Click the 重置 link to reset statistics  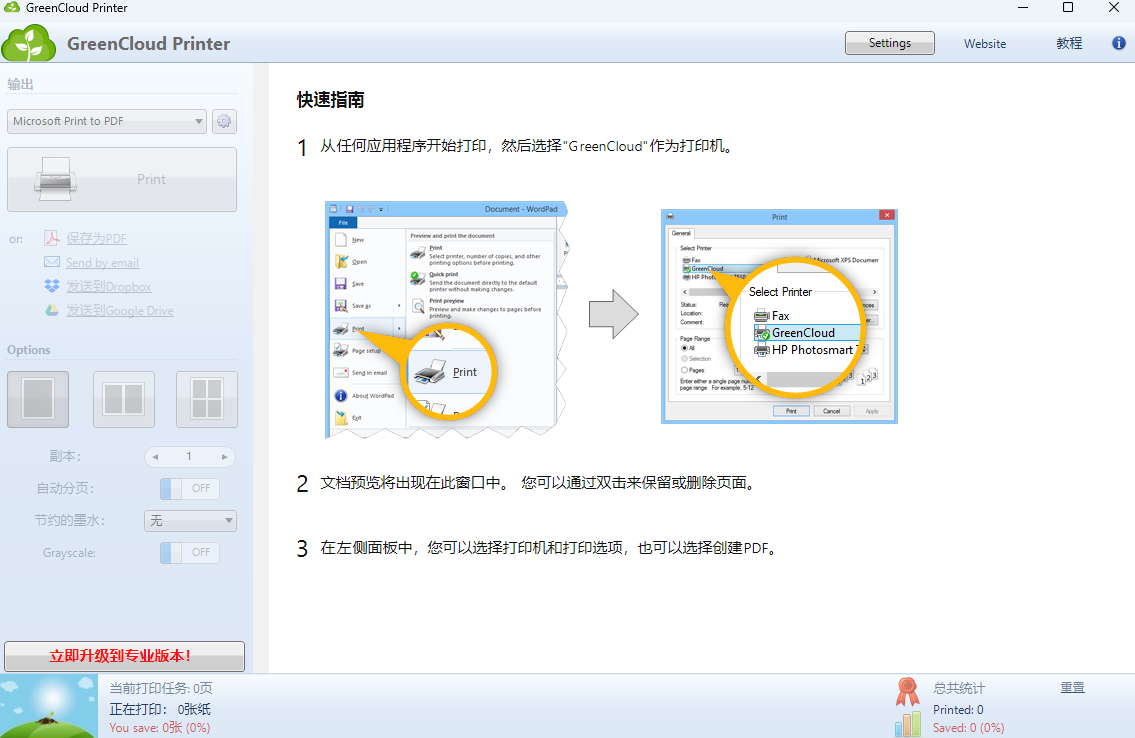click(1072, 687)
